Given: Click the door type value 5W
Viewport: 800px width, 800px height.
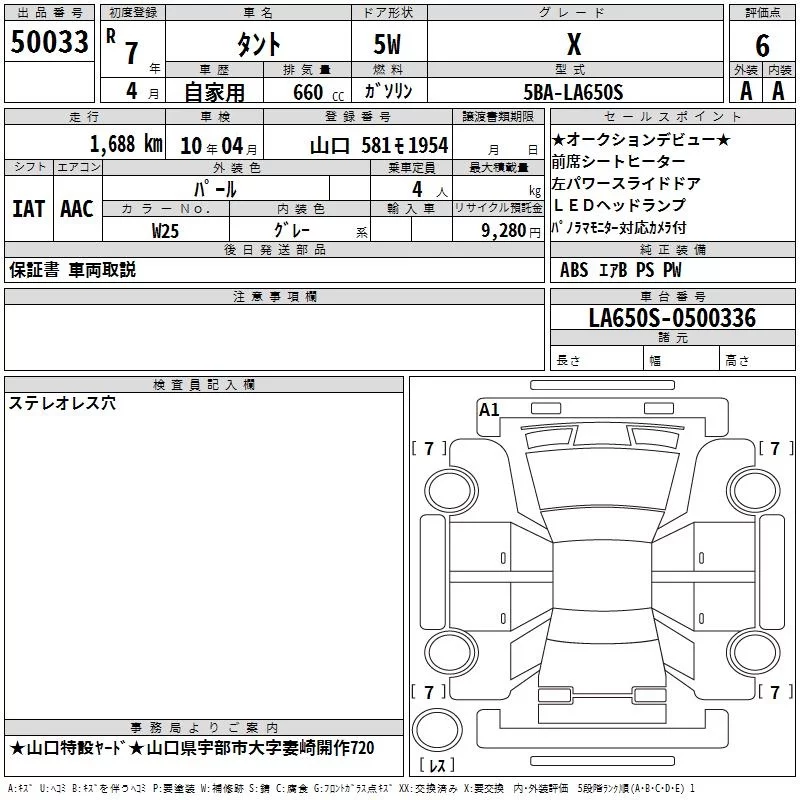Looking at the screenshot, I should click(x=388, y=44).
